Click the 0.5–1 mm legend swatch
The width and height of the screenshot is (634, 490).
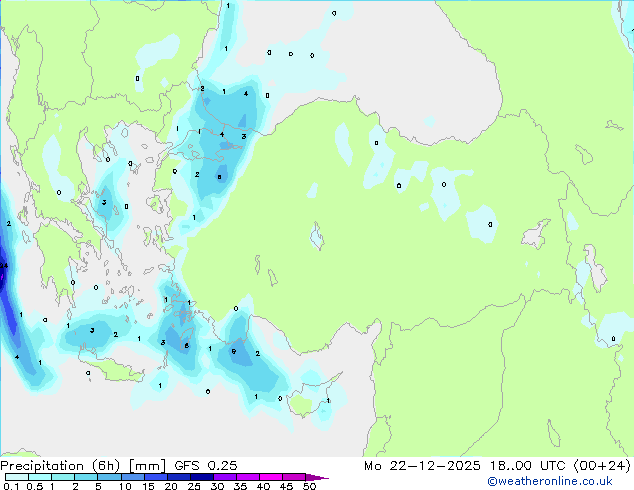coord(40,477)
